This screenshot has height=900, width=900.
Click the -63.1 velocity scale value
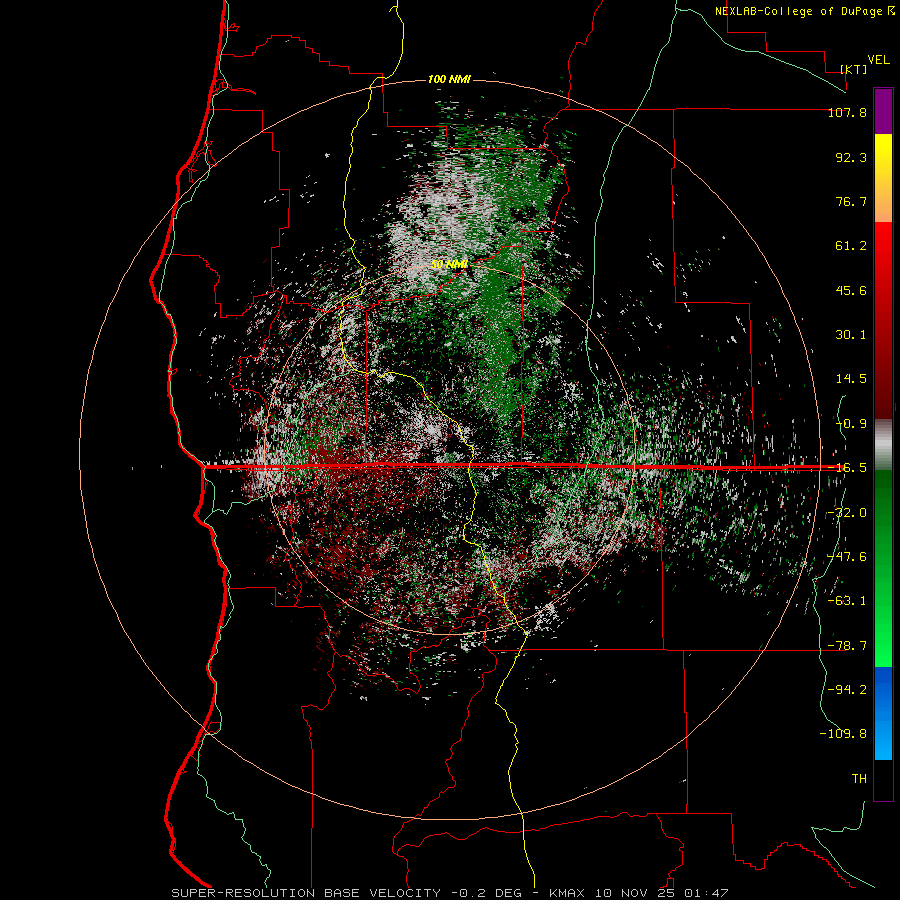point(847,600)
